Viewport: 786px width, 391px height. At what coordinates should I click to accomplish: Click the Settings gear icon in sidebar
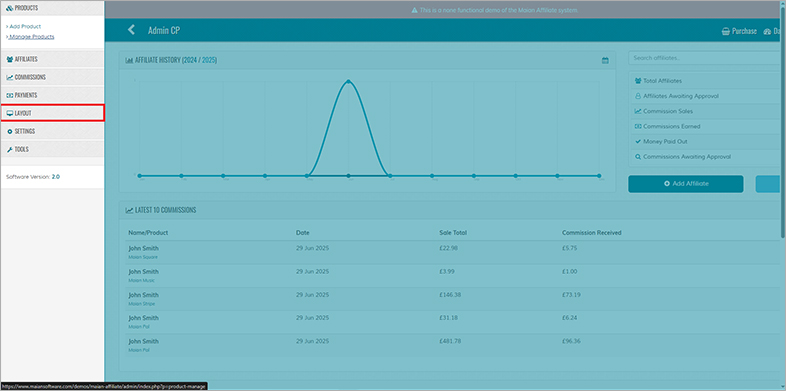click(10, 131)
